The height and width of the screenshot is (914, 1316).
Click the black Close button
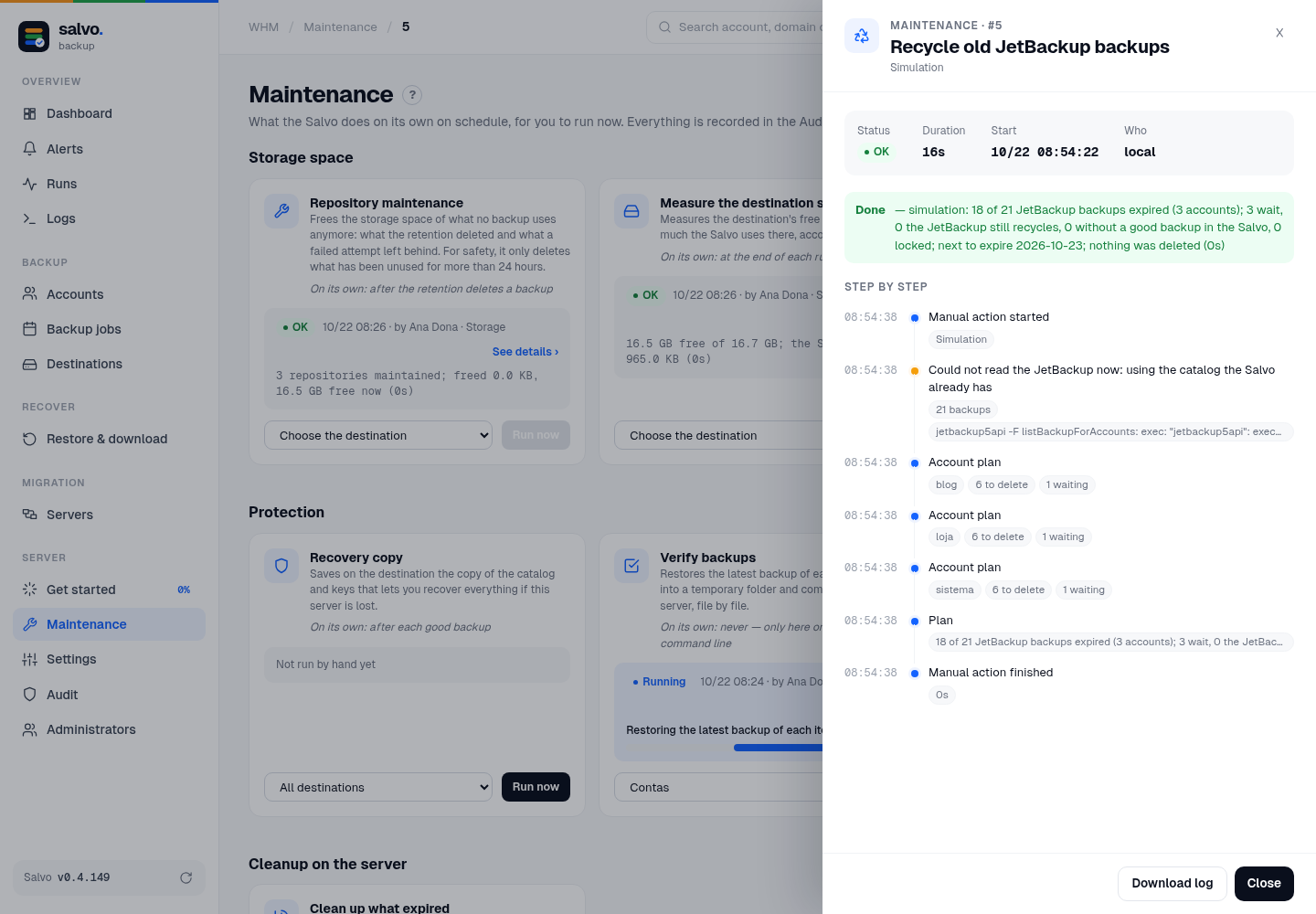(1264, 883)
